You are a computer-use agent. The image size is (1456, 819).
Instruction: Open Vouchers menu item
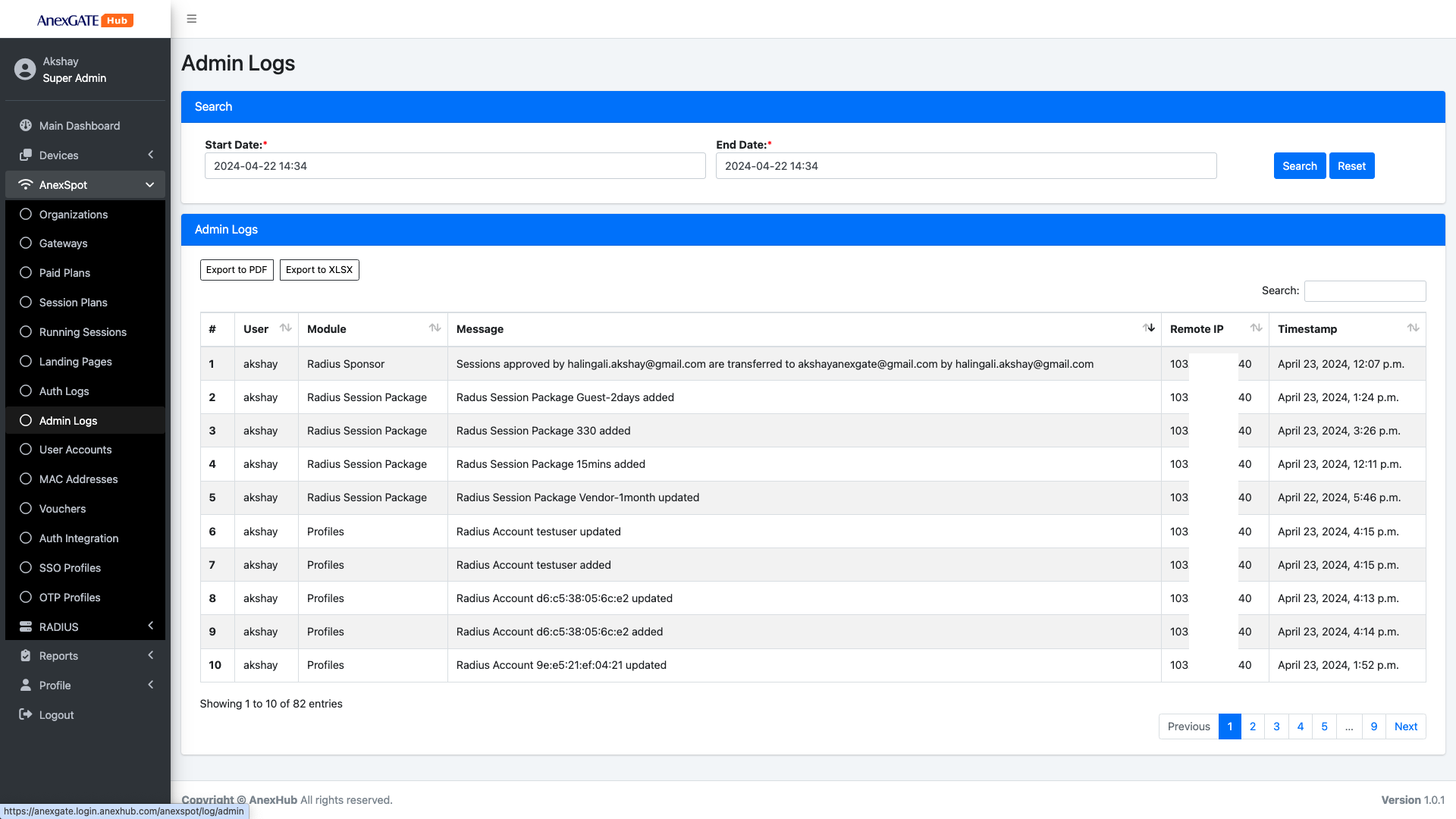pyautogui.click(x=62, y=509)
